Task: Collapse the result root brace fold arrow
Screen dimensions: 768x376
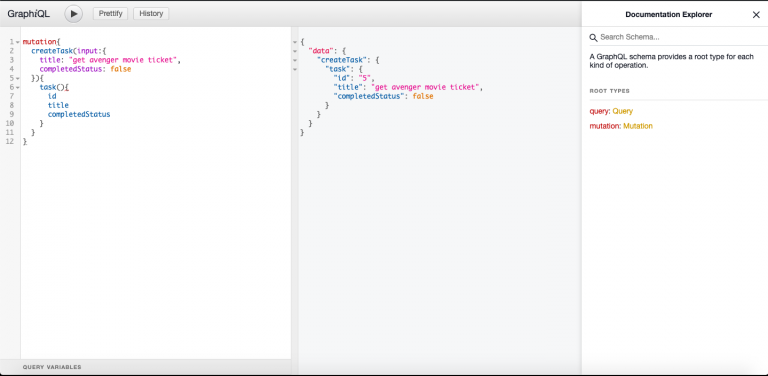Action: 295,42
